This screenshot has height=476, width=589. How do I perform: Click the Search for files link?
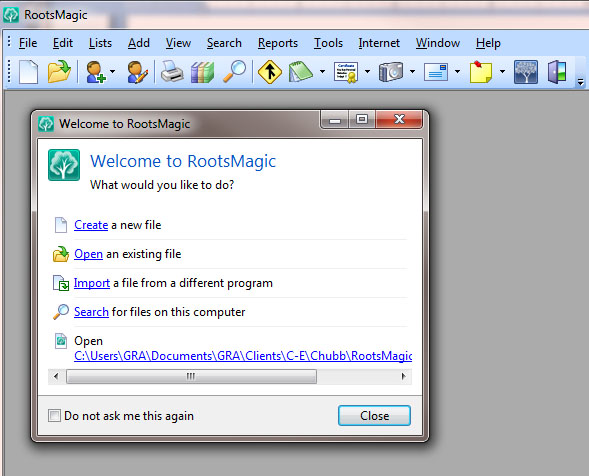click(x=91, y=312)
